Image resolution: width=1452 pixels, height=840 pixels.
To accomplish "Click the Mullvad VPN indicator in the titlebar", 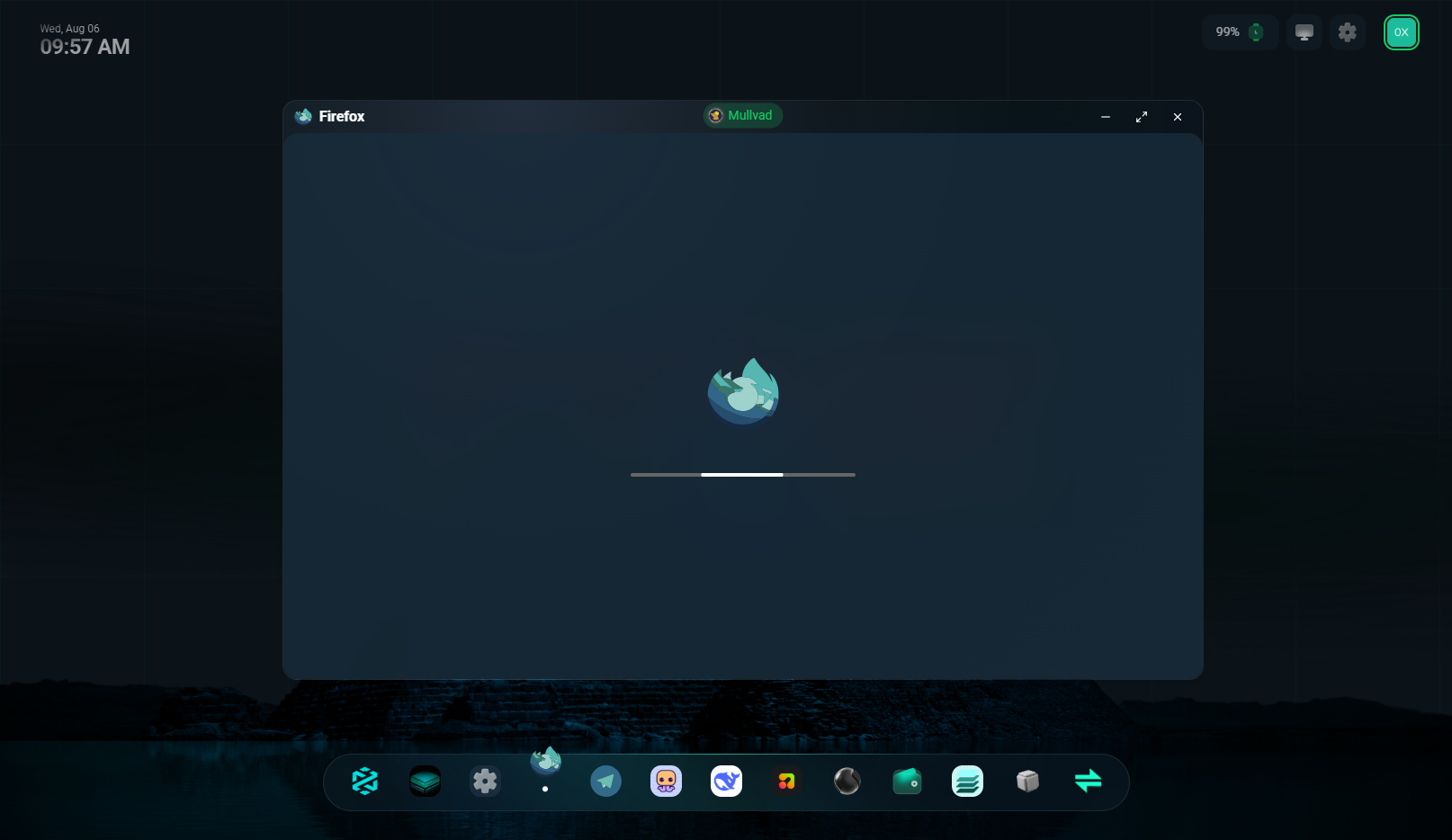I will tap(742, 115).
